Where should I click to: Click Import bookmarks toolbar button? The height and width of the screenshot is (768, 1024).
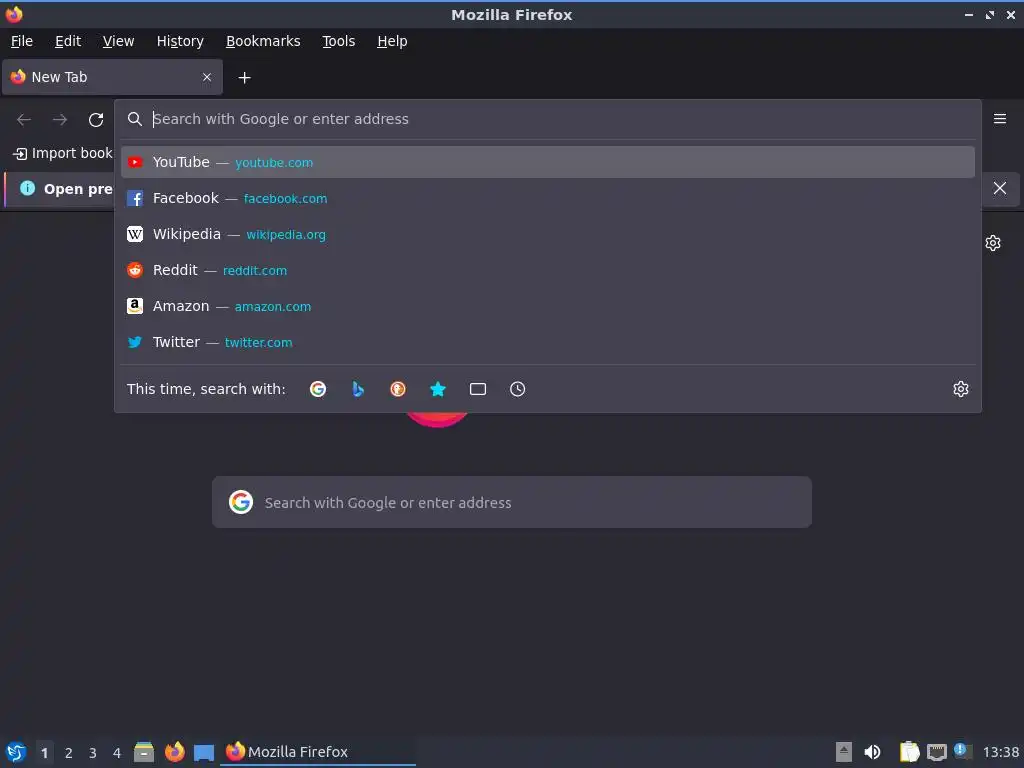pos(63,153)
